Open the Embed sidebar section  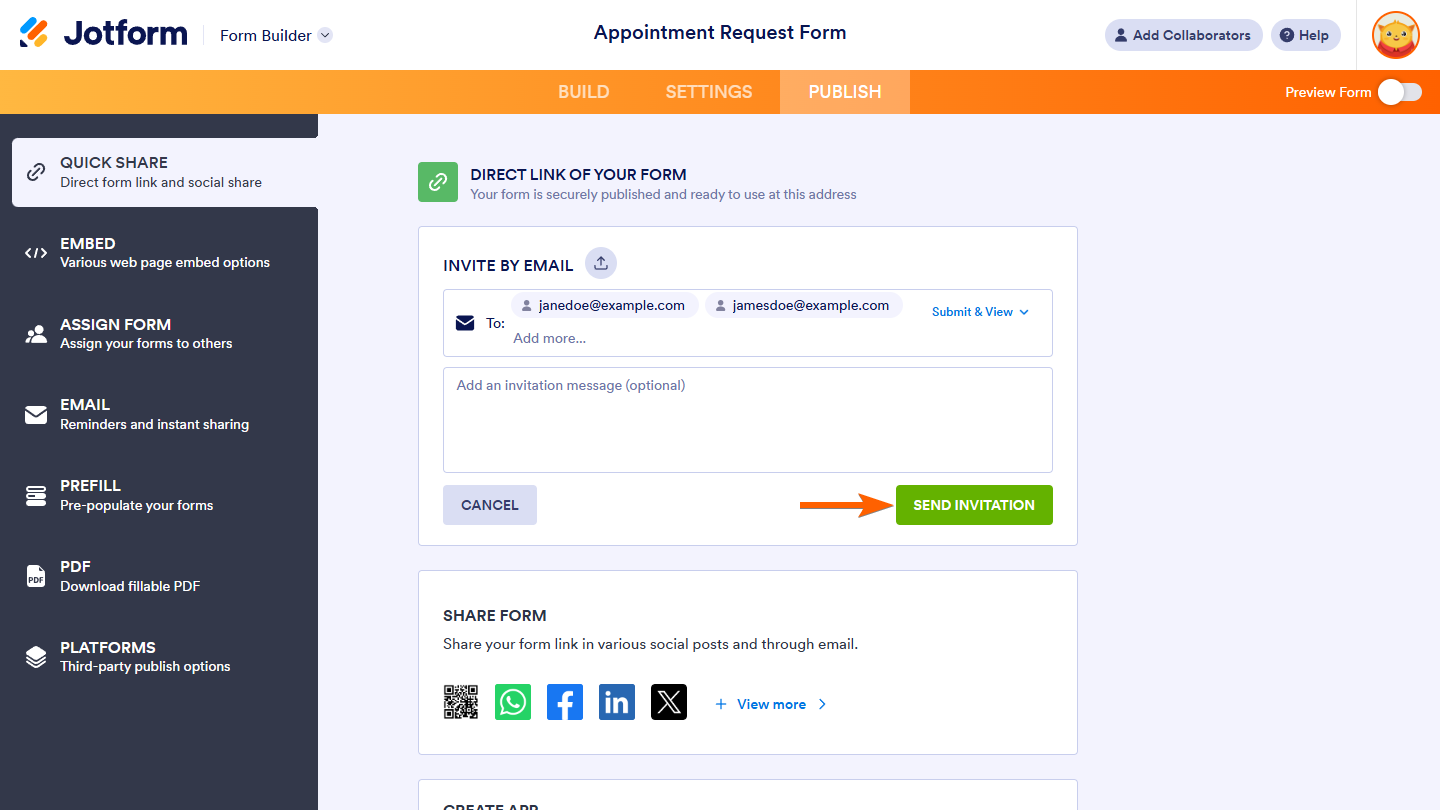(x=159, y=253)
